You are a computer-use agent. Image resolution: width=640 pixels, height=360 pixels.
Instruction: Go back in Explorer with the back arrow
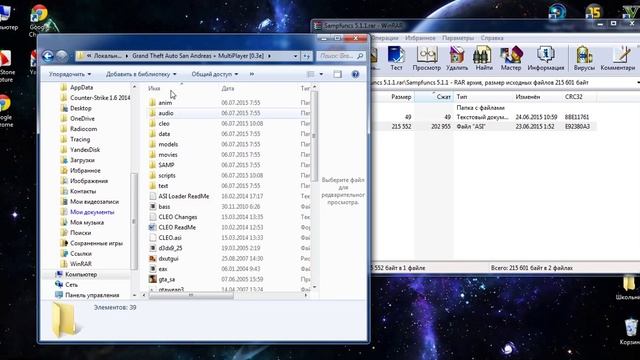click(x=48, y=56)
